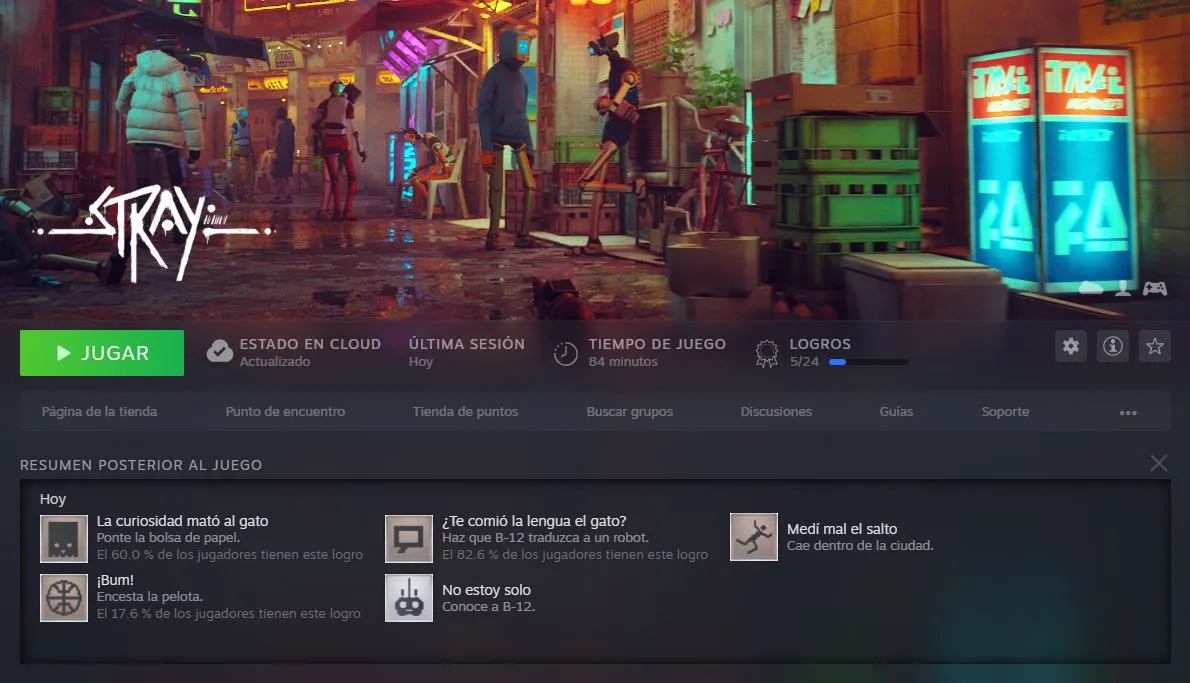Viewport: 1190px width, 683px height.
Task: Open Guías tab
Action: click(896, 411)
